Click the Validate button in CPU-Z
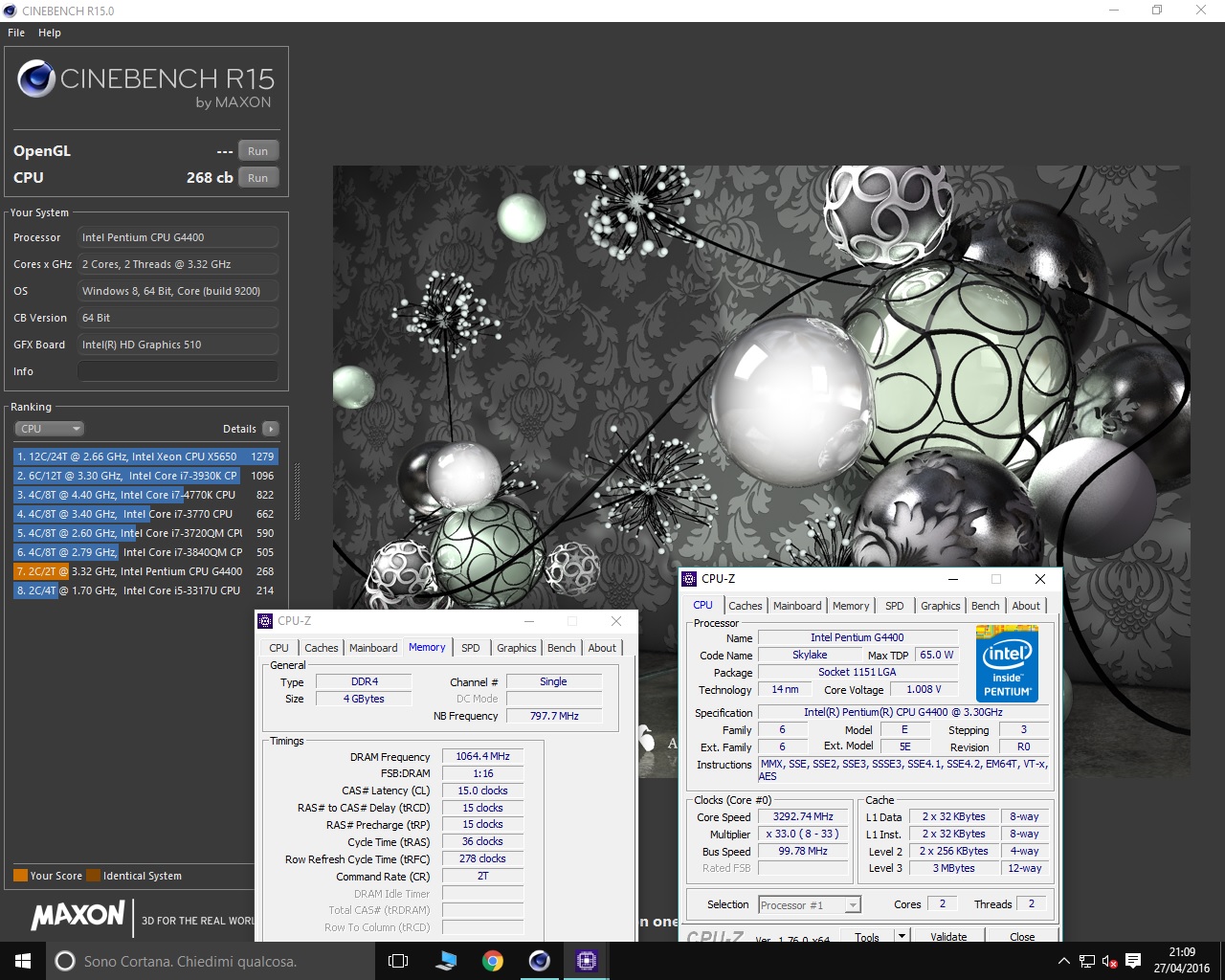This screenshot has height=980, width=1225. (948, 936)
